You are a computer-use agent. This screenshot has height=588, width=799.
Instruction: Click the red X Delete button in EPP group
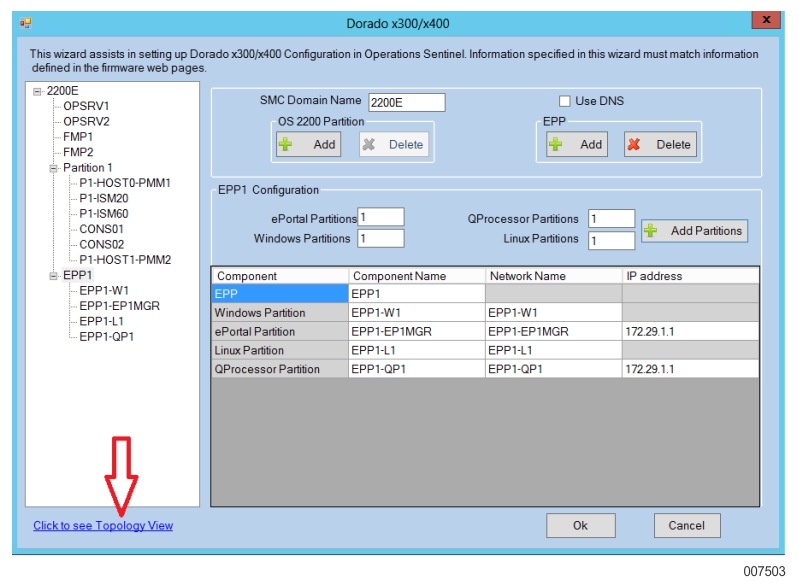659,144
